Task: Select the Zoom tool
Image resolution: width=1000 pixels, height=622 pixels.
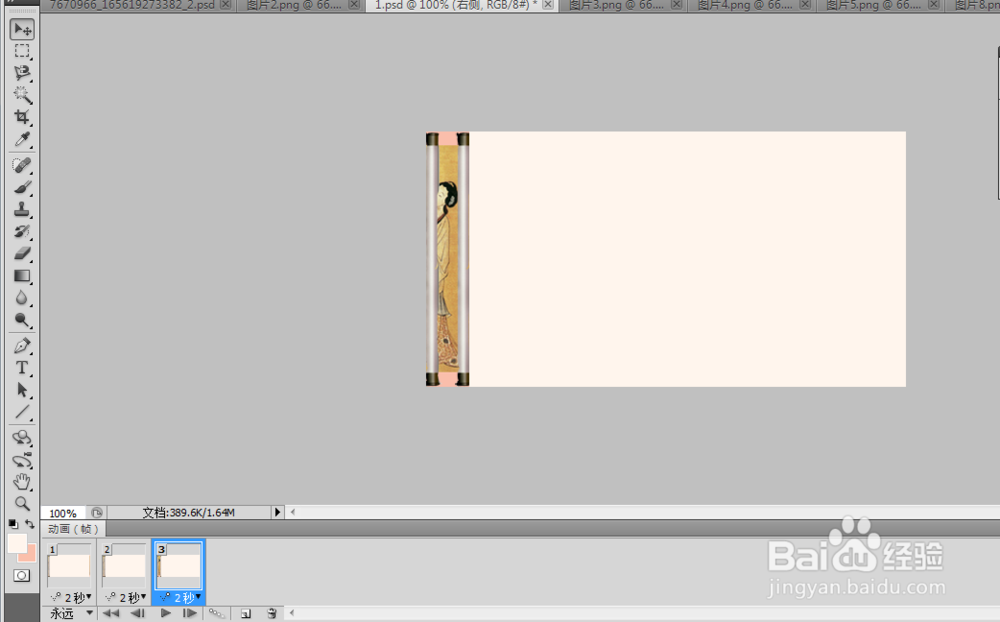Action: tap(22, 503)
